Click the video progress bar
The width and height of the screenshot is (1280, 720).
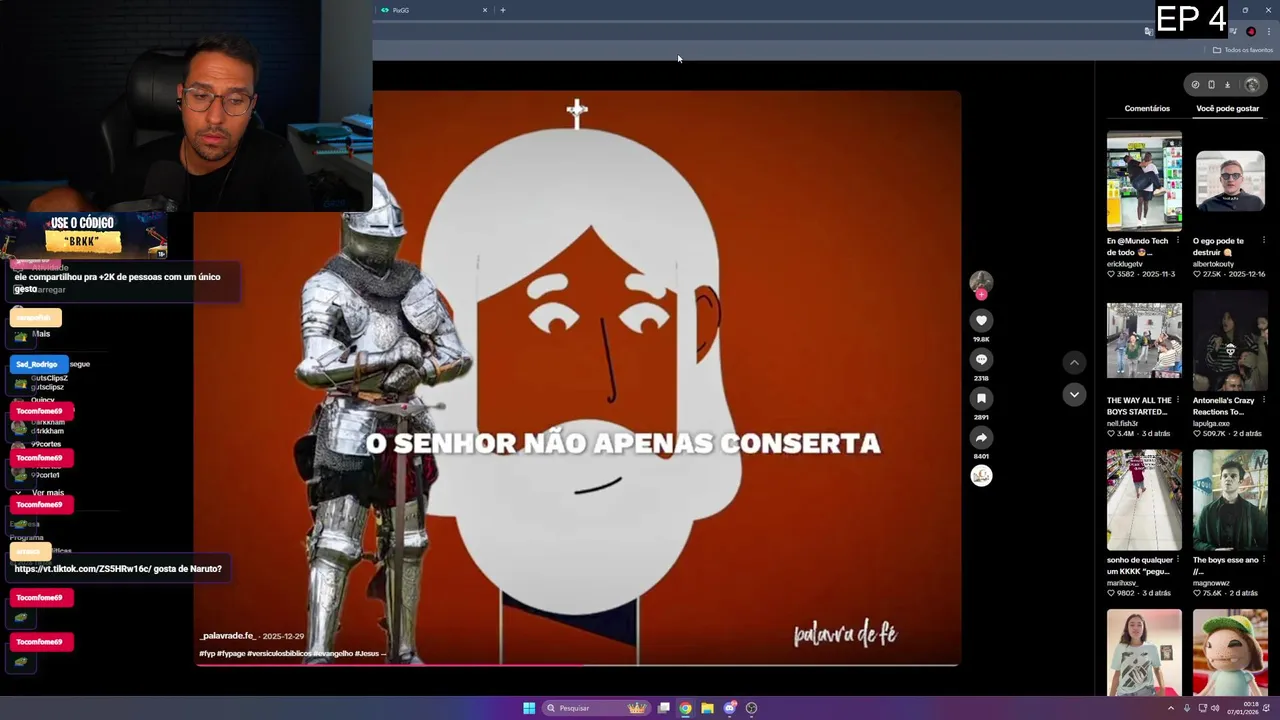point(577,664)
